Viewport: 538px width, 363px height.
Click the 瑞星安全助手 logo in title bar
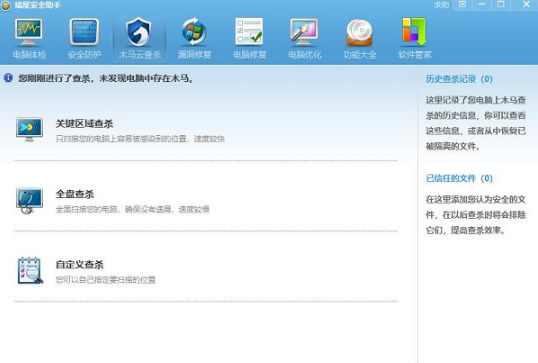click(x=5, y=5)
